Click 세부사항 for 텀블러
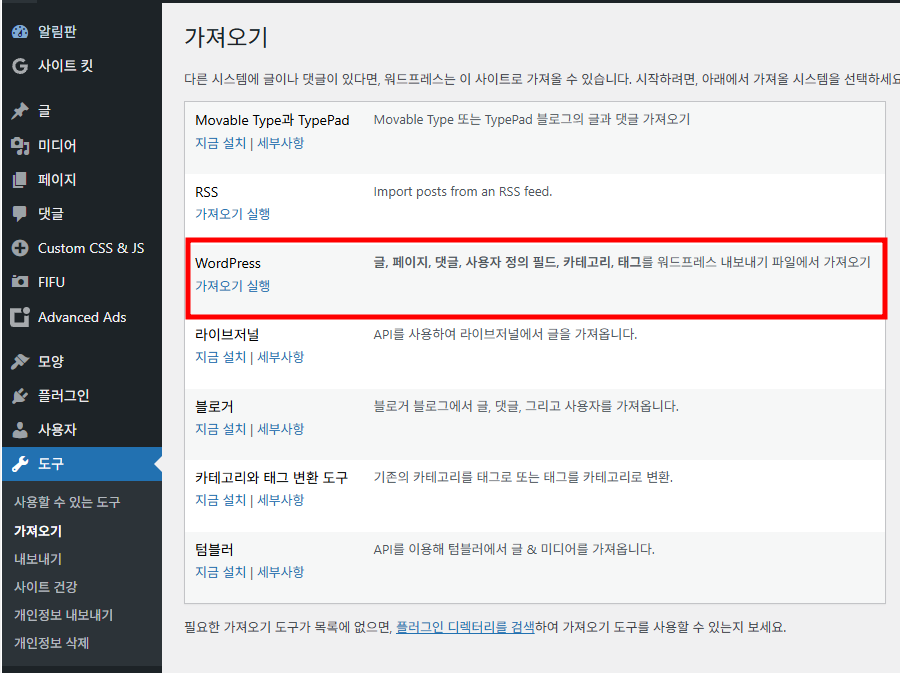The image size is (900, 673). click(x=281, y=572)
